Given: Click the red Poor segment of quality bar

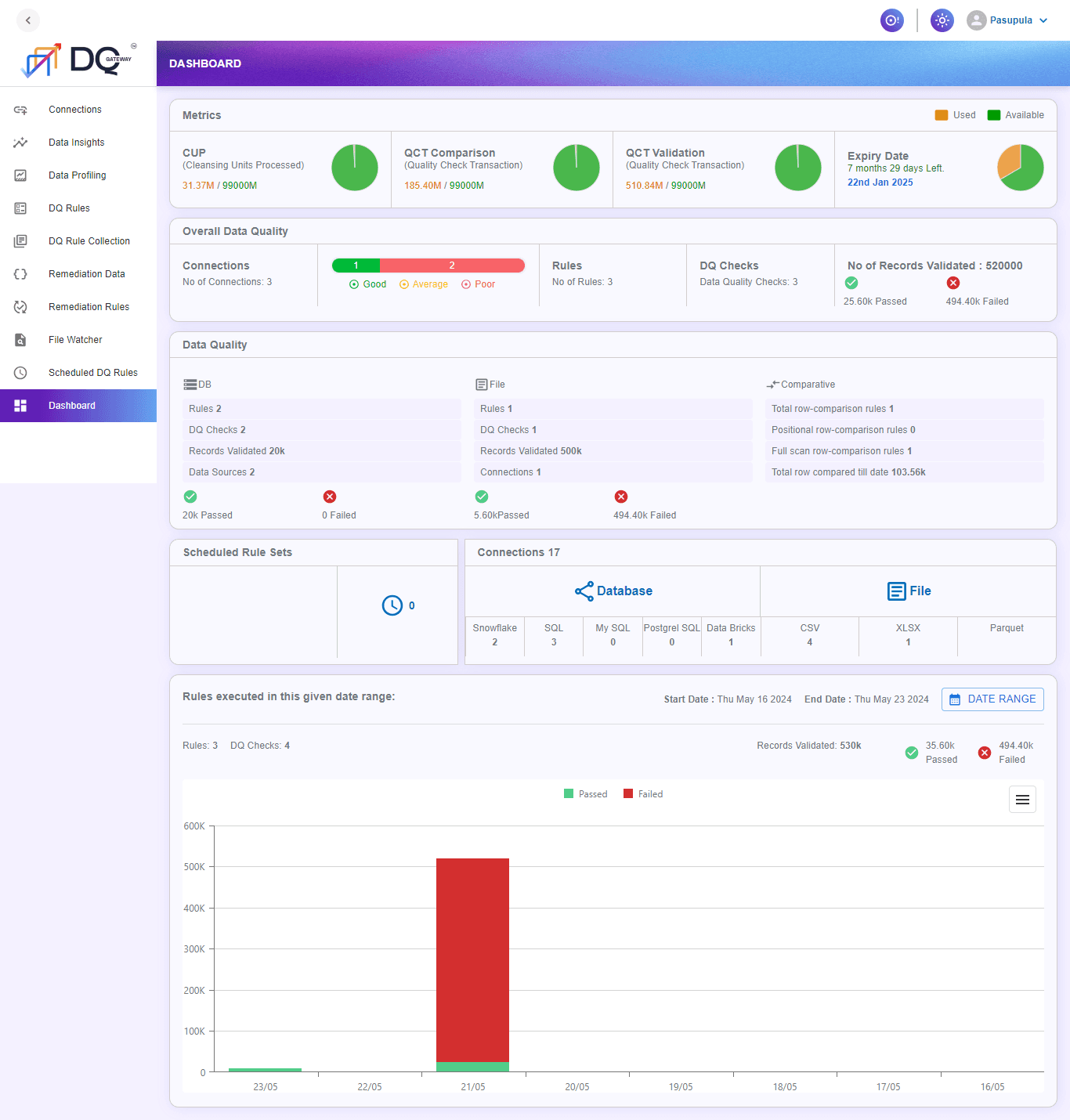Looking at the screenshot, I should tap(452, 266).
